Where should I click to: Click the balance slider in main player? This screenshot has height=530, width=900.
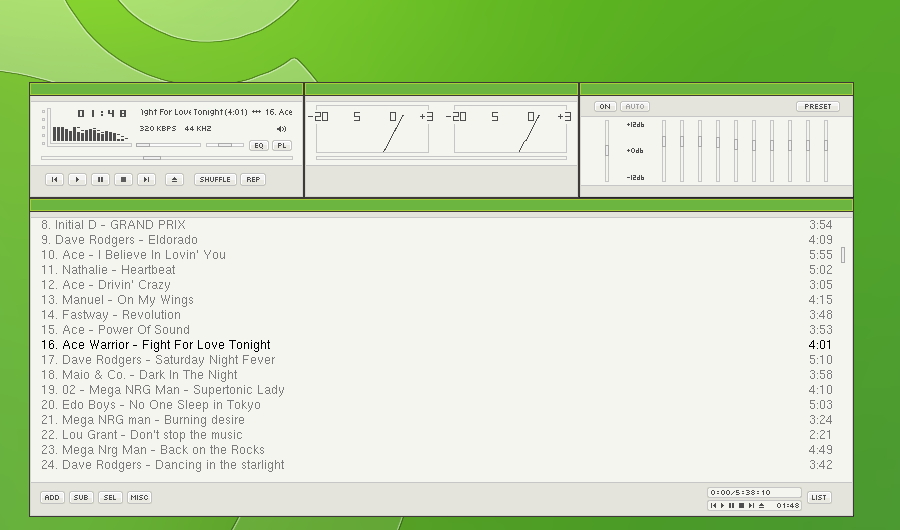click(224, 145)
